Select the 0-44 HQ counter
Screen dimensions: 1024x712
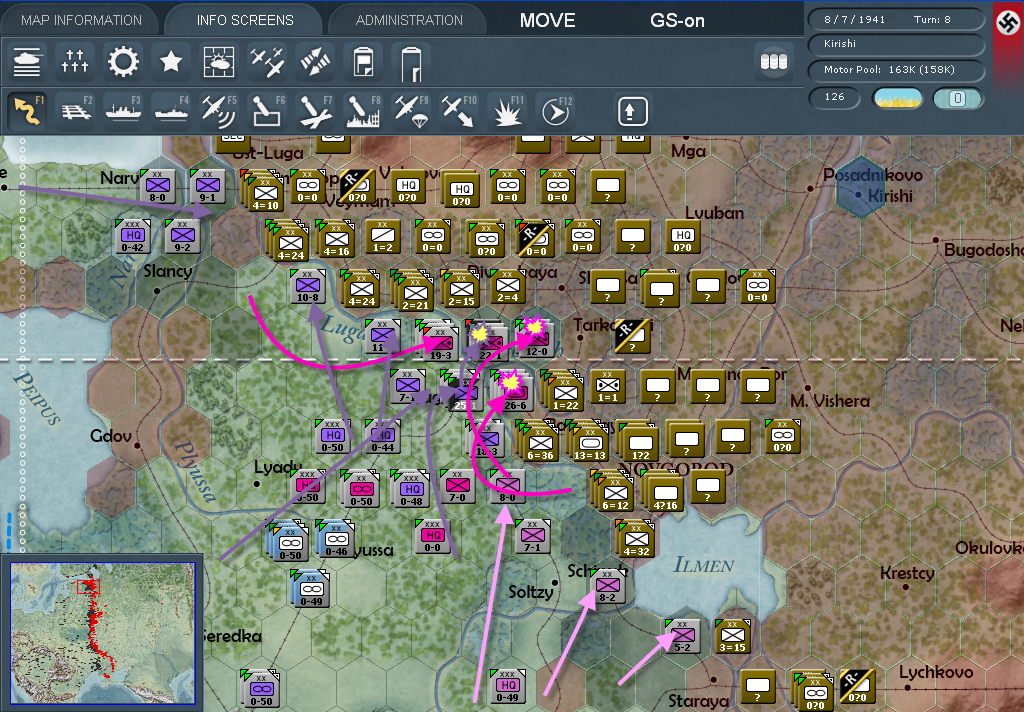[x=383, y=436]
